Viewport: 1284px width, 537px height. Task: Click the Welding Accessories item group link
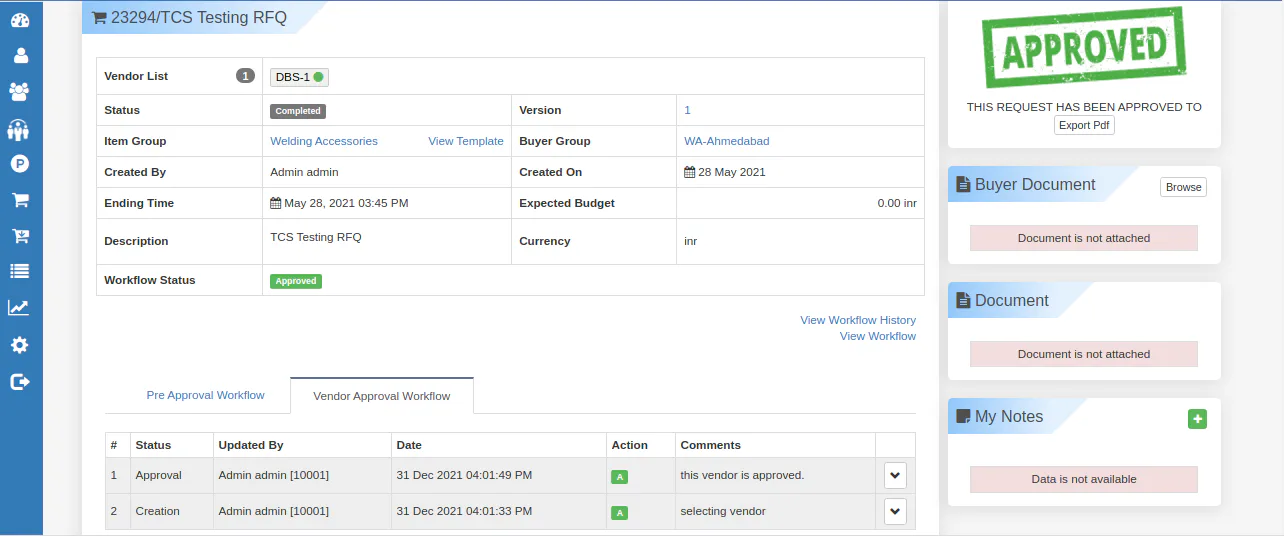click(324, 141)
